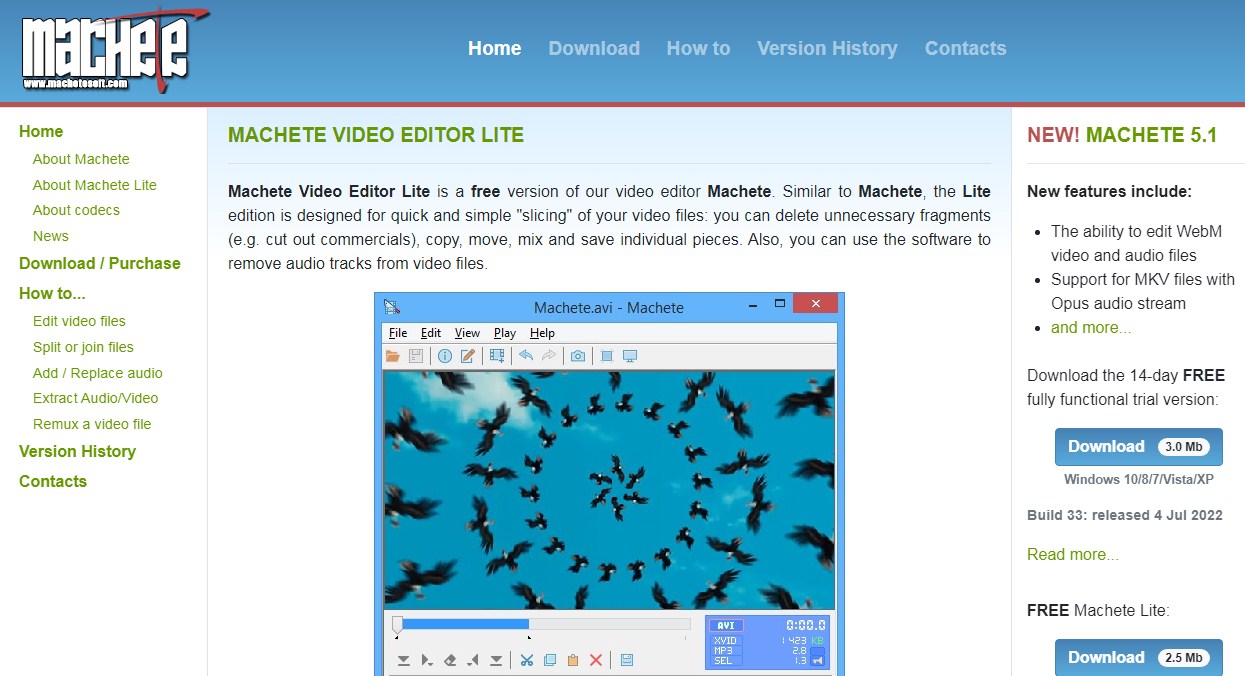Click Download / Purchase in the sidebar
This screenshot has height=676, width=1245.
(x=100, y=263)
